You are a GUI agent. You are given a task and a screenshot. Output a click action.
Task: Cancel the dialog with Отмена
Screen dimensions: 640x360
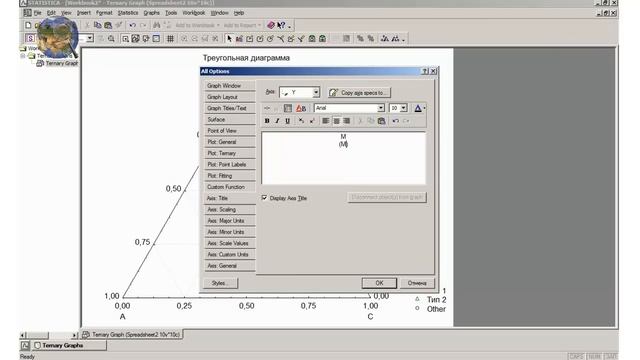click(417, 283)
